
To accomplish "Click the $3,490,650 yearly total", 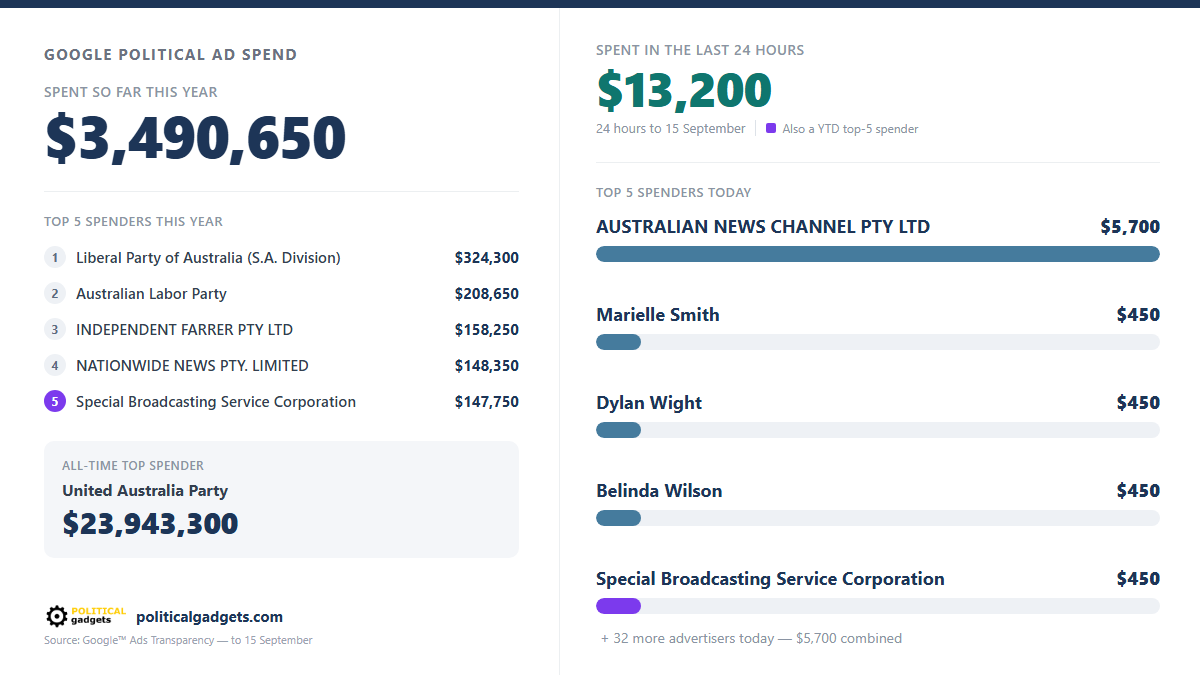I will tap(196, 138).
